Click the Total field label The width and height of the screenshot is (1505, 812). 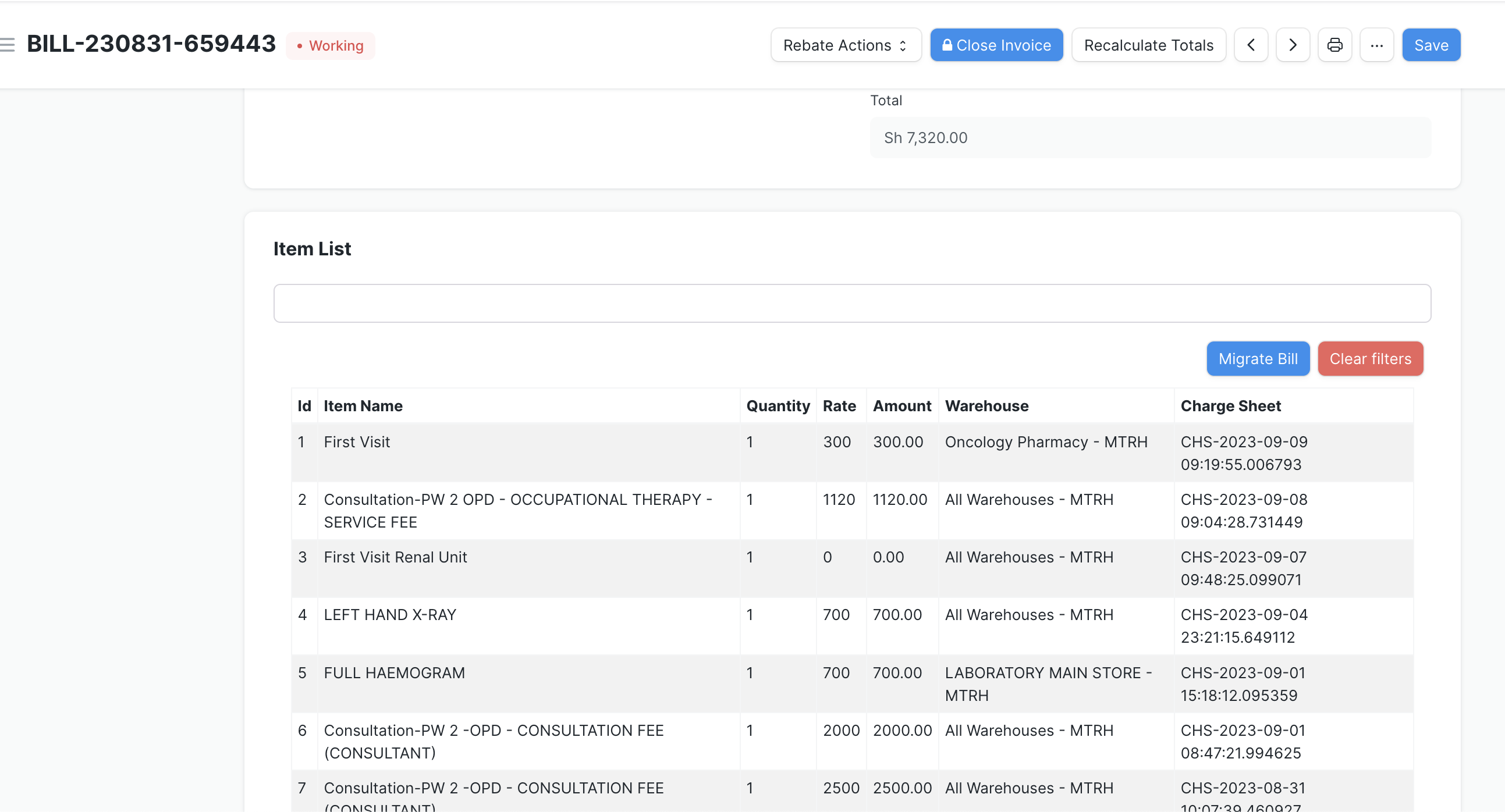pyautogui.click(x=886, y=101)
